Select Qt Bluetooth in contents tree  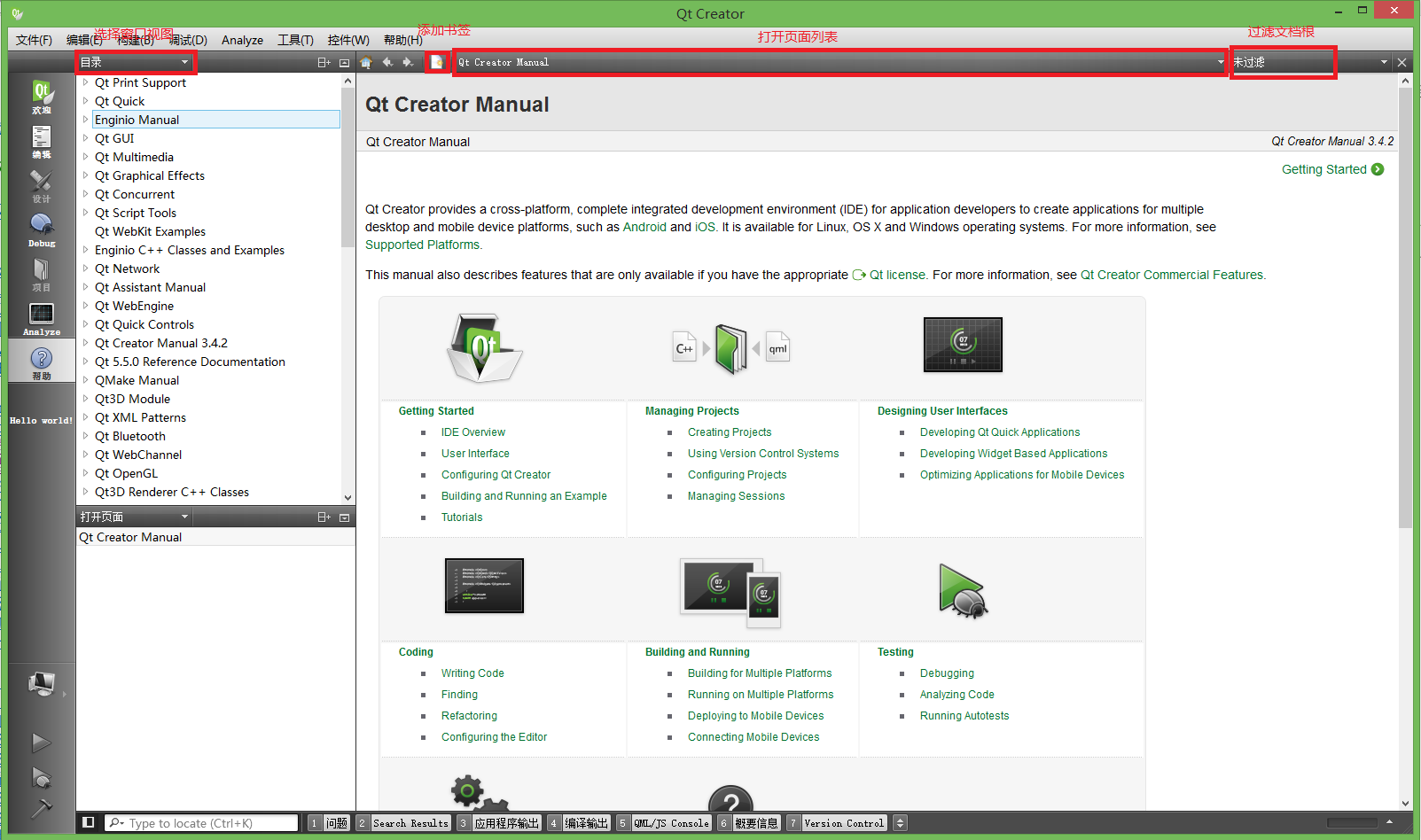[129, 436]
